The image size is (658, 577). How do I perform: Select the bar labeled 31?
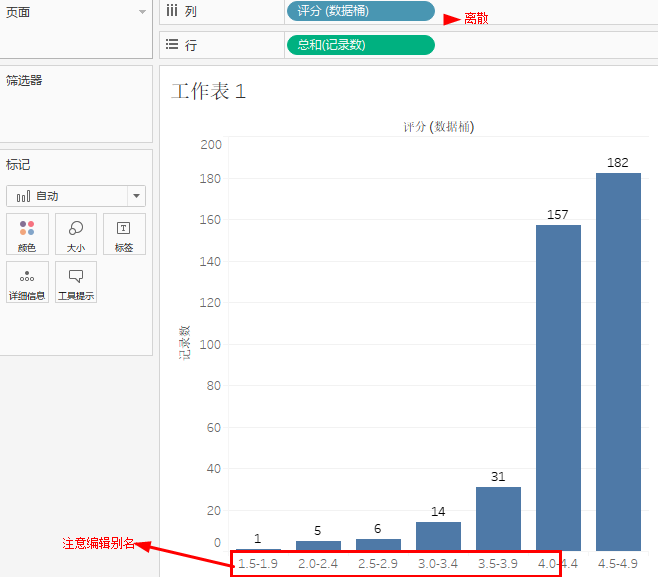[498, 519]
